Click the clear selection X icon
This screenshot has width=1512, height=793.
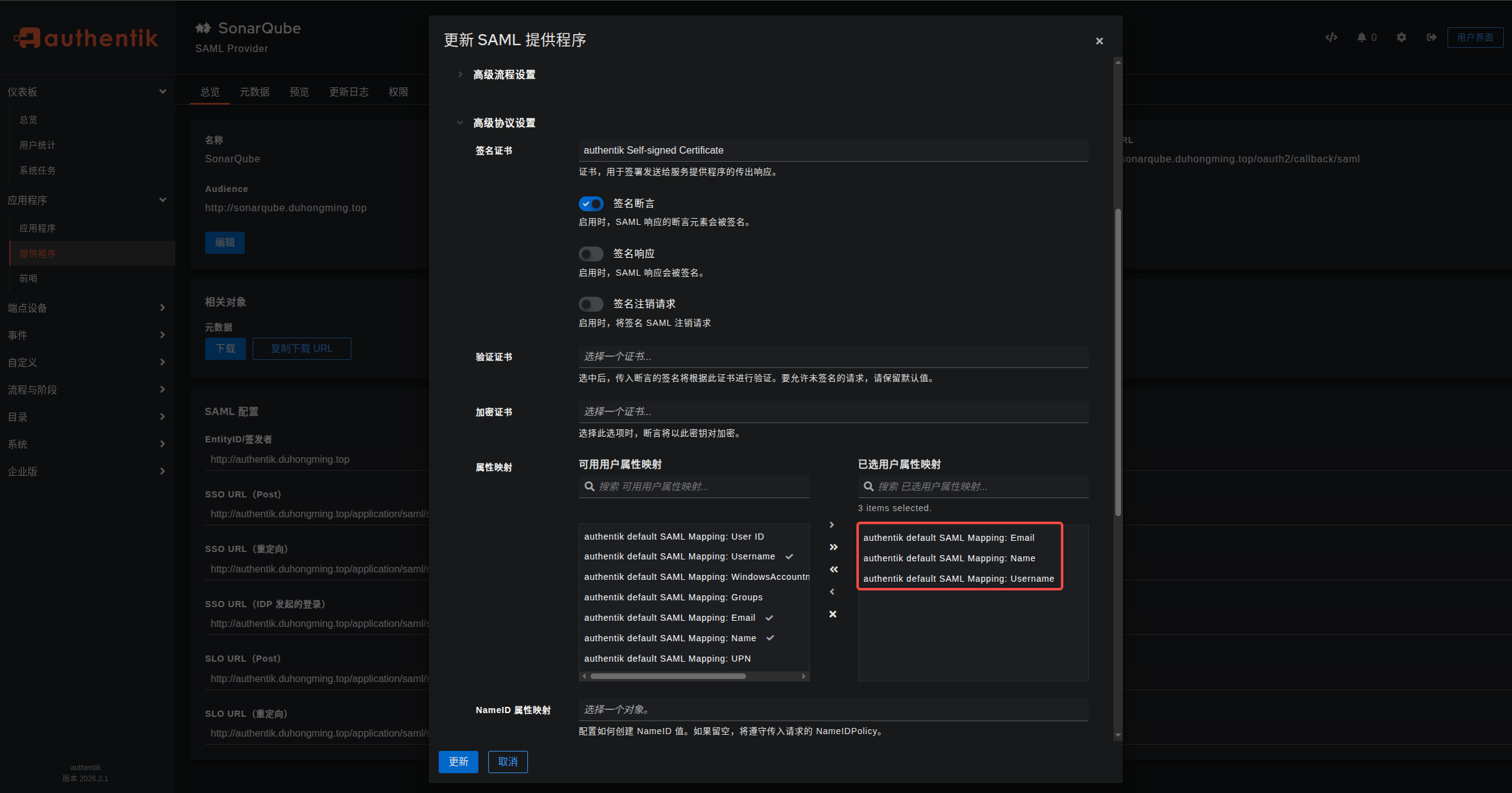click(833, 614)
